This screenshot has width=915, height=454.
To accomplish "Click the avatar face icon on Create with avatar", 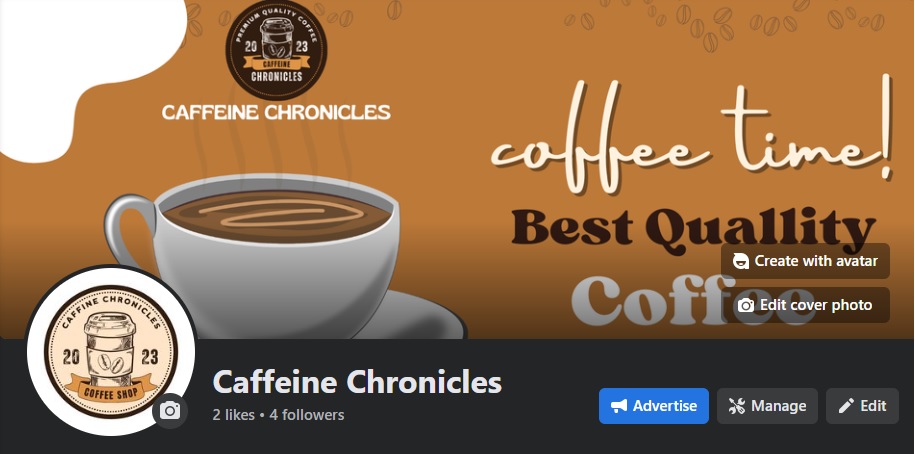I will pyautogui.click(x=741, y=261).
